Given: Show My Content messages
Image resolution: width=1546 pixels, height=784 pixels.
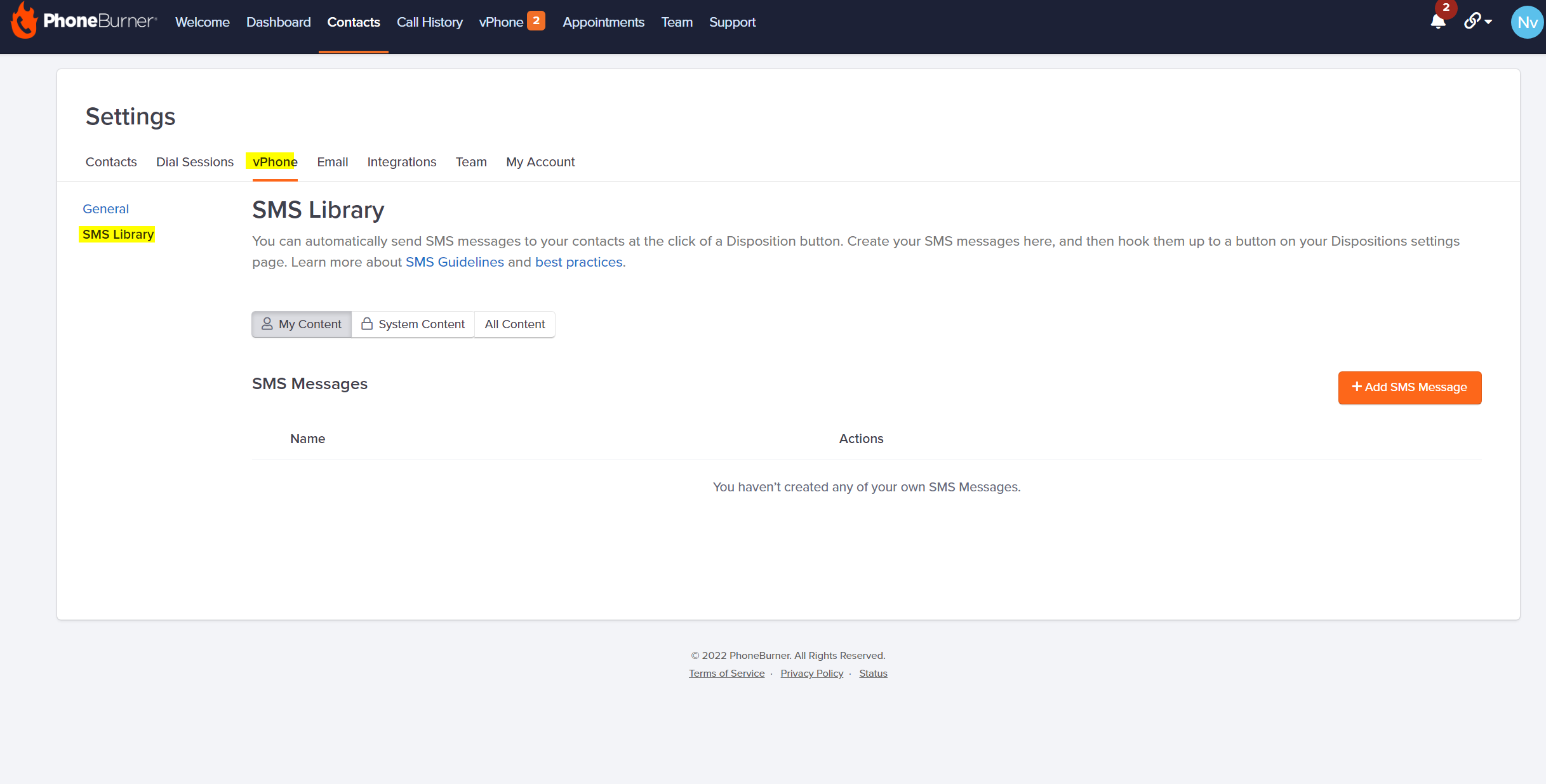Looking at the screenshot, I should [x=302, y=324].
